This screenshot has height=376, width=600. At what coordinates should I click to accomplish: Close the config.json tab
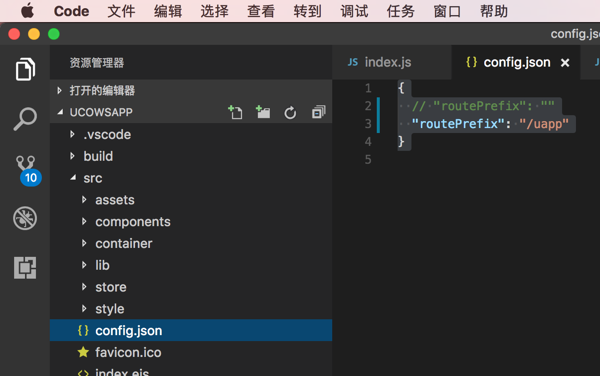coord(565,63)
